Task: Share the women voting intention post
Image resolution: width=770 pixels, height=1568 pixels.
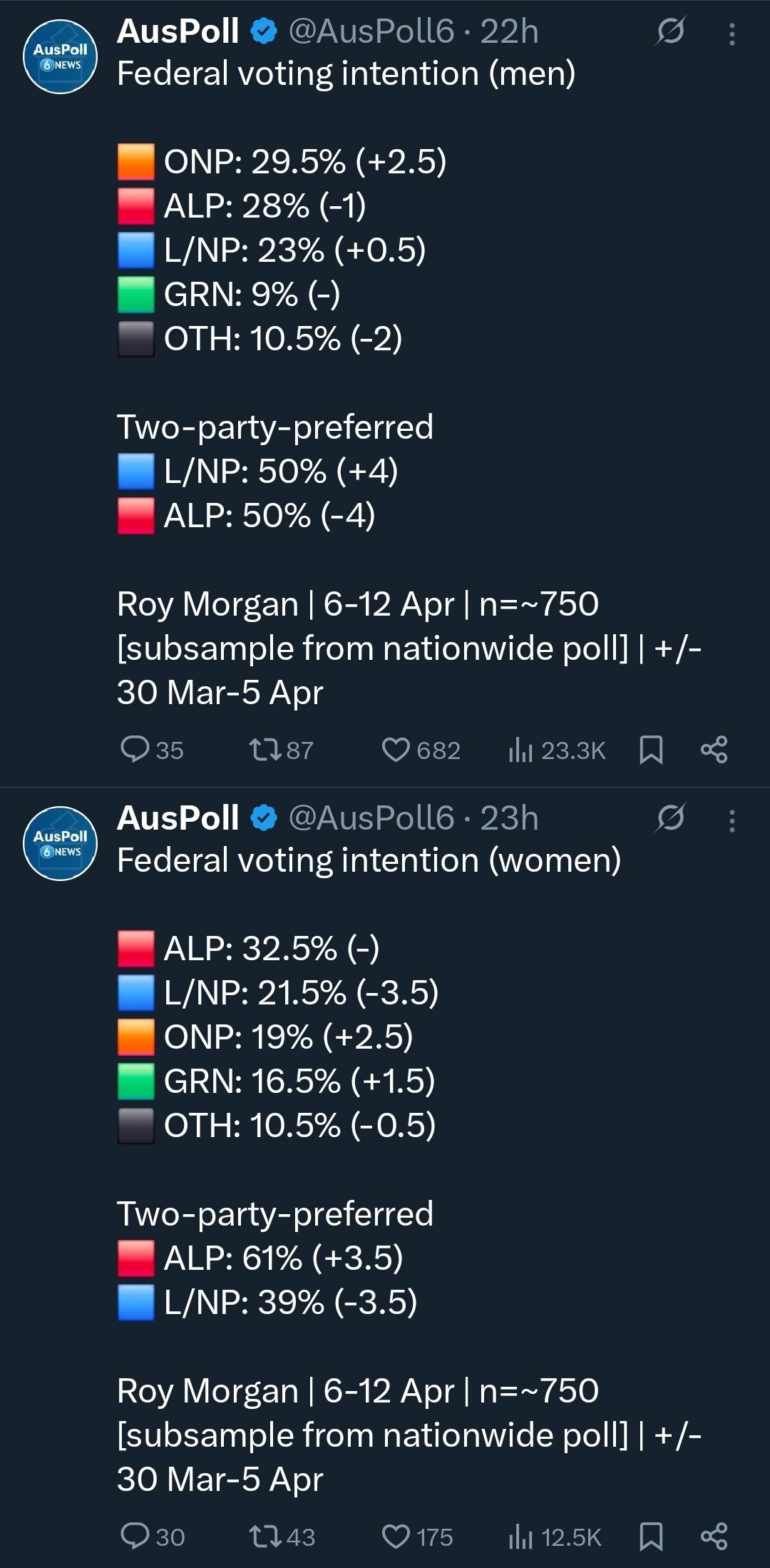Action: tap(714, 1536)
